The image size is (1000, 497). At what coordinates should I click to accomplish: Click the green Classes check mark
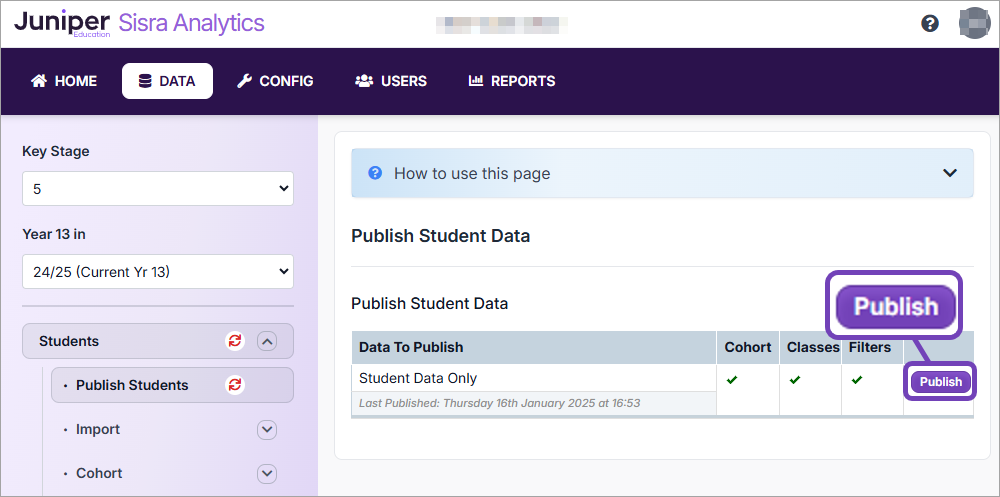[795, 380]
